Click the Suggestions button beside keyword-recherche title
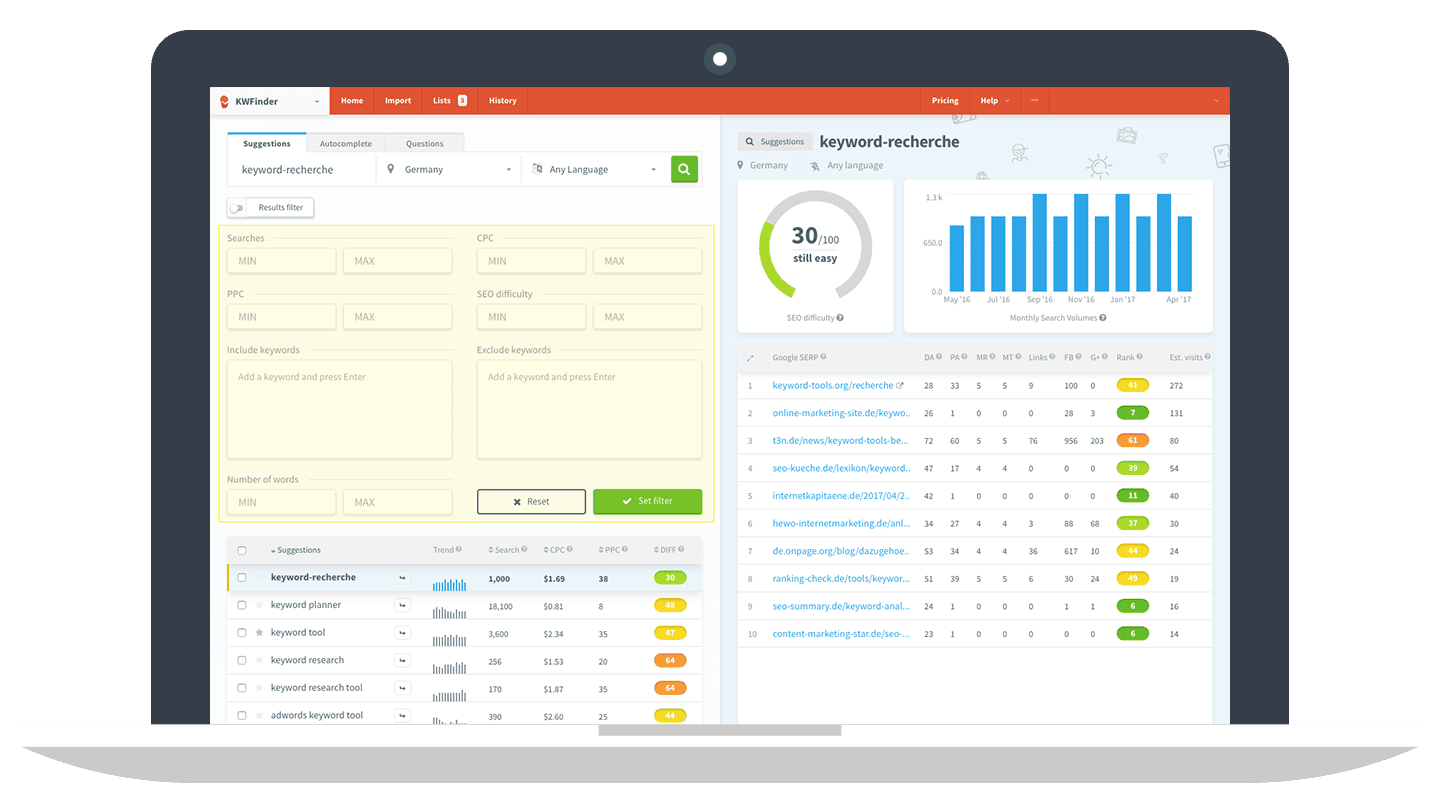1440x812 pixels. click(x=775, y=142)
